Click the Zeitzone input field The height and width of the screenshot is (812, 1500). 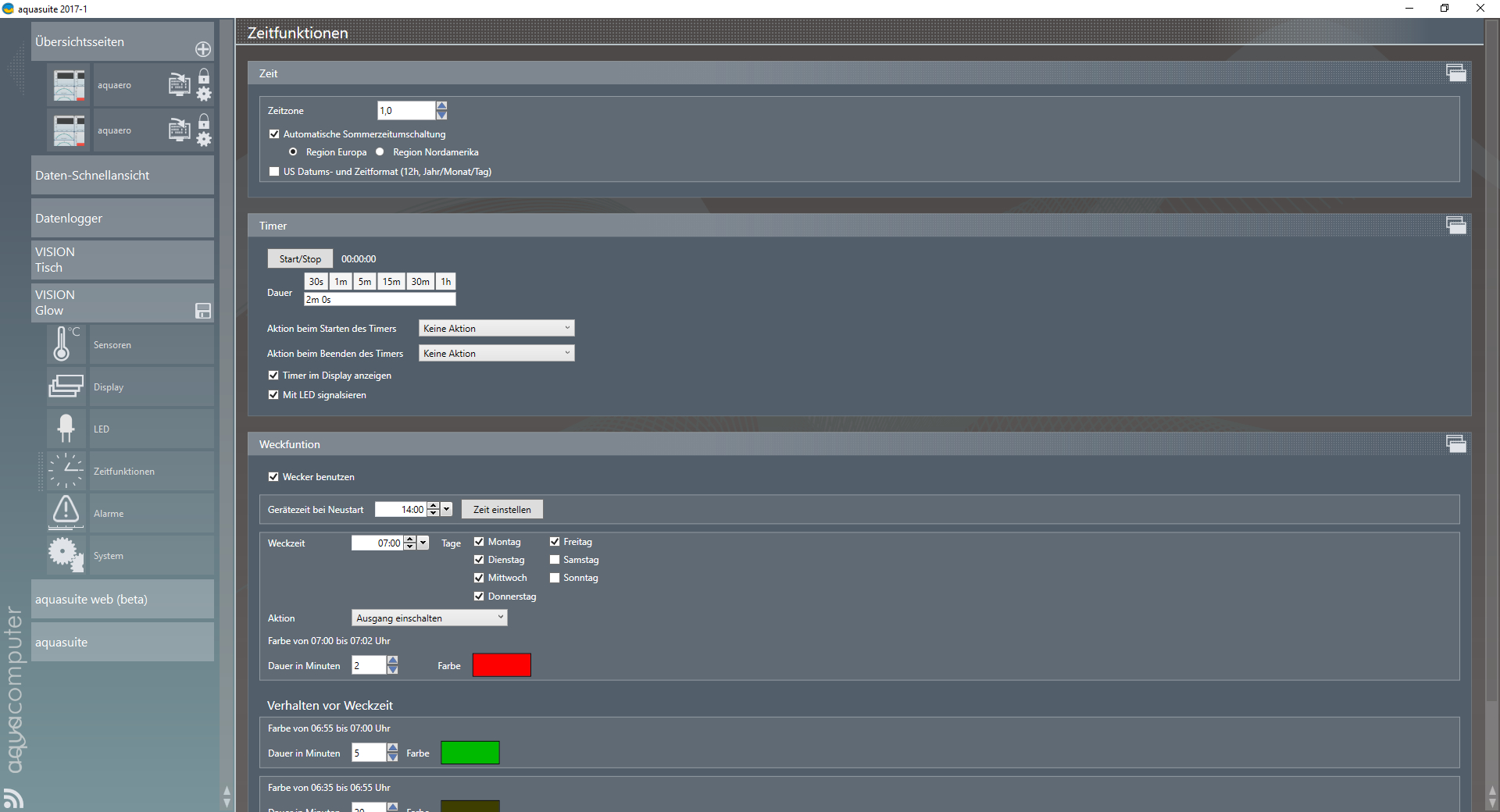coord(406,111)
